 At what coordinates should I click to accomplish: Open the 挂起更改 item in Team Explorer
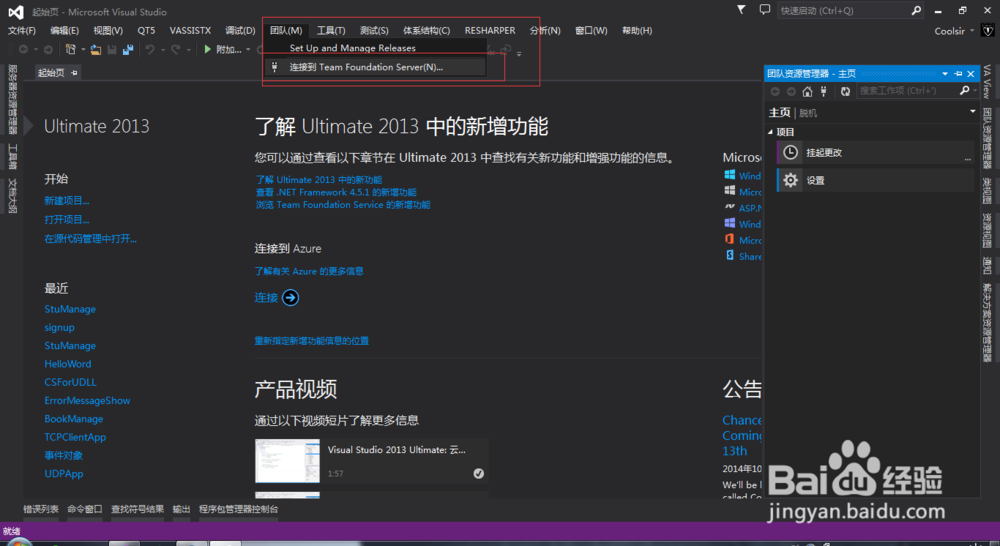coord(875,152)
